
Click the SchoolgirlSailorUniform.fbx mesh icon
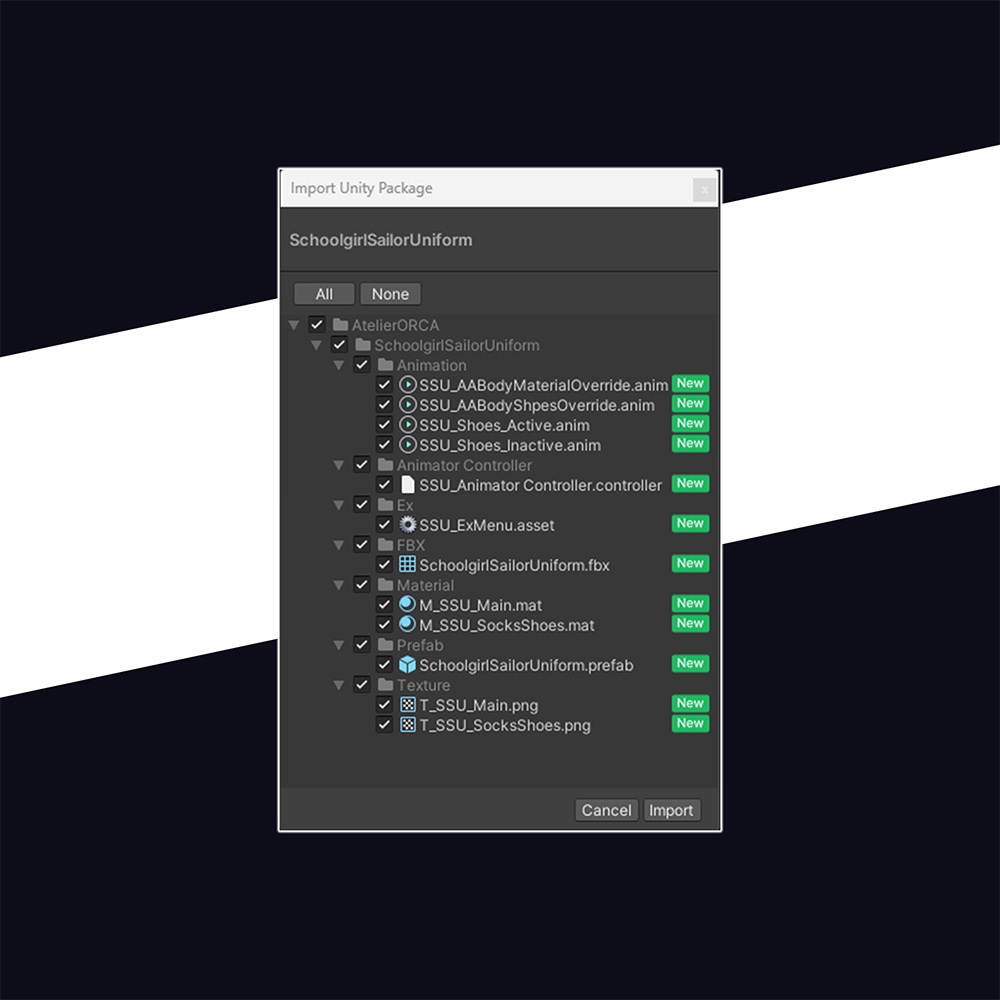click(x=408, y=564)
